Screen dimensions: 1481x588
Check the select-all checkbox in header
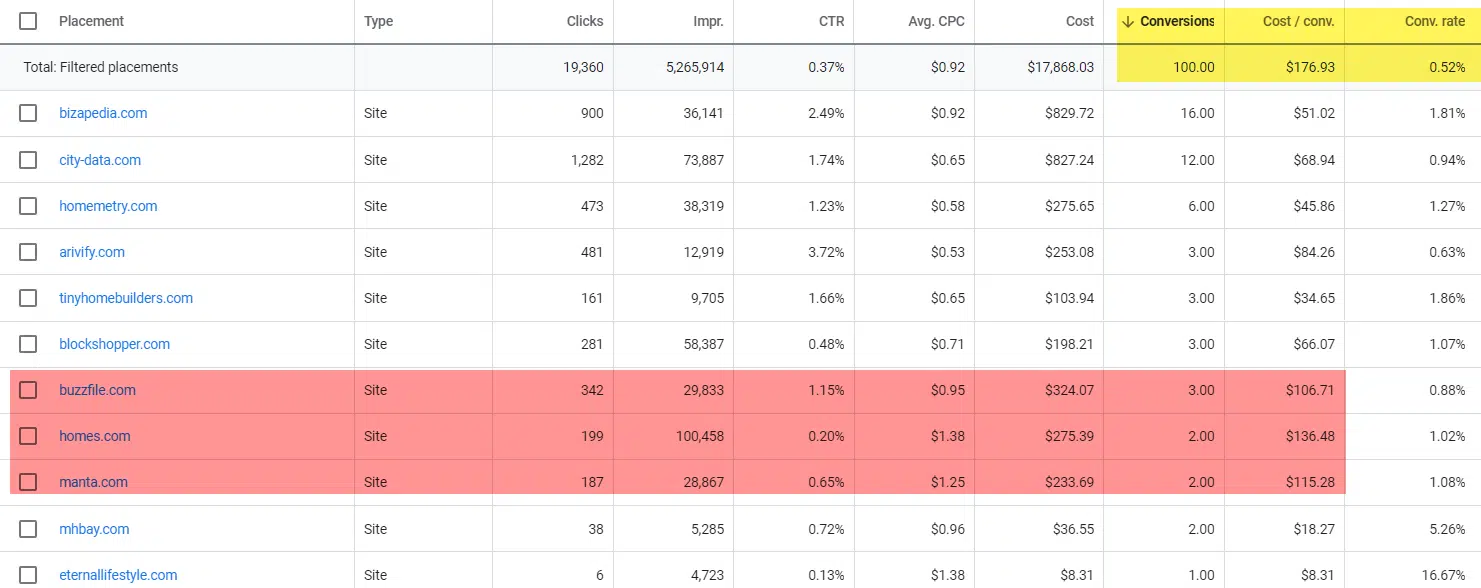coord(28,21)
